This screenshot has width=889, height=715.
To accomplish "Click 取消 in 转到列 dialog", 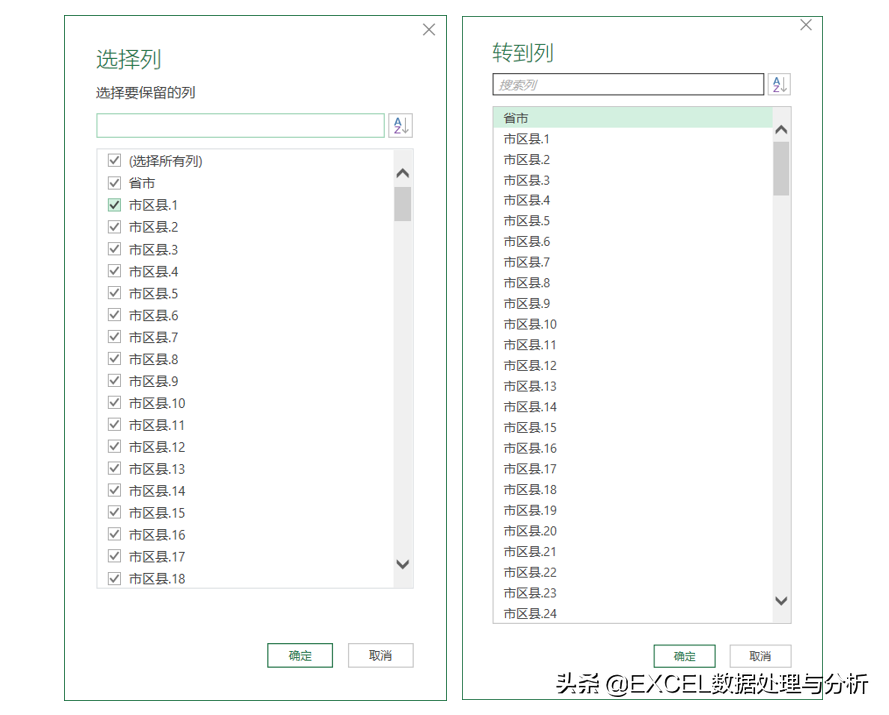I will [760, 656].
